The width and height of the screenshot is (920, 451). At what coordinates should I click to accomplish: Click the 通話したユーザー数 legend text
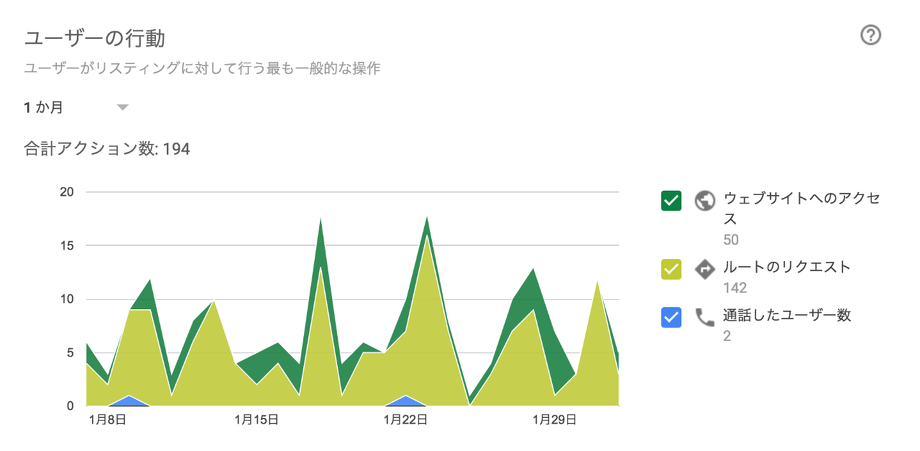(787, 315)
